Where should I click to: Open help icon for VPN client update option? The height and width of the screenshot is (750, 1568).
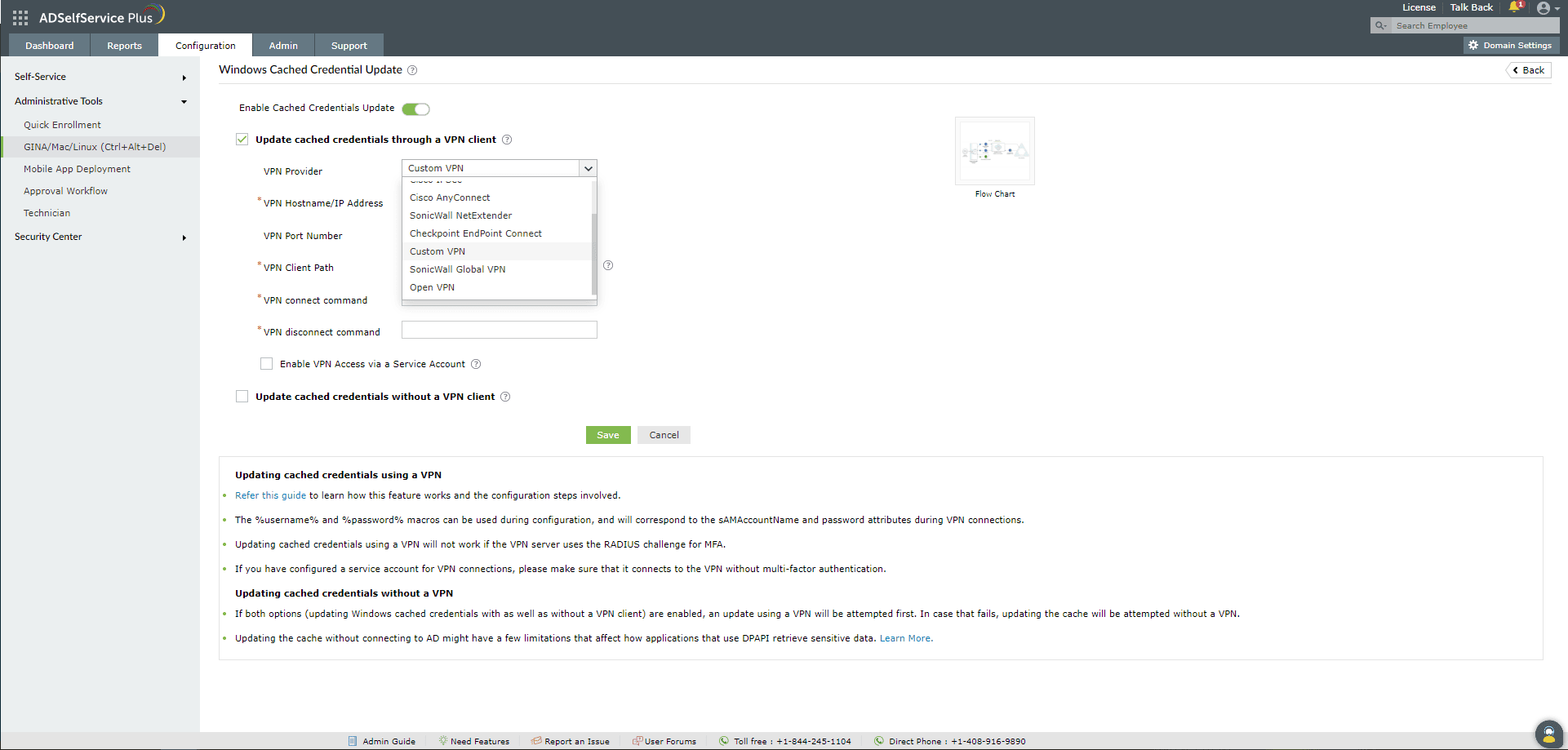pos(507,140)
